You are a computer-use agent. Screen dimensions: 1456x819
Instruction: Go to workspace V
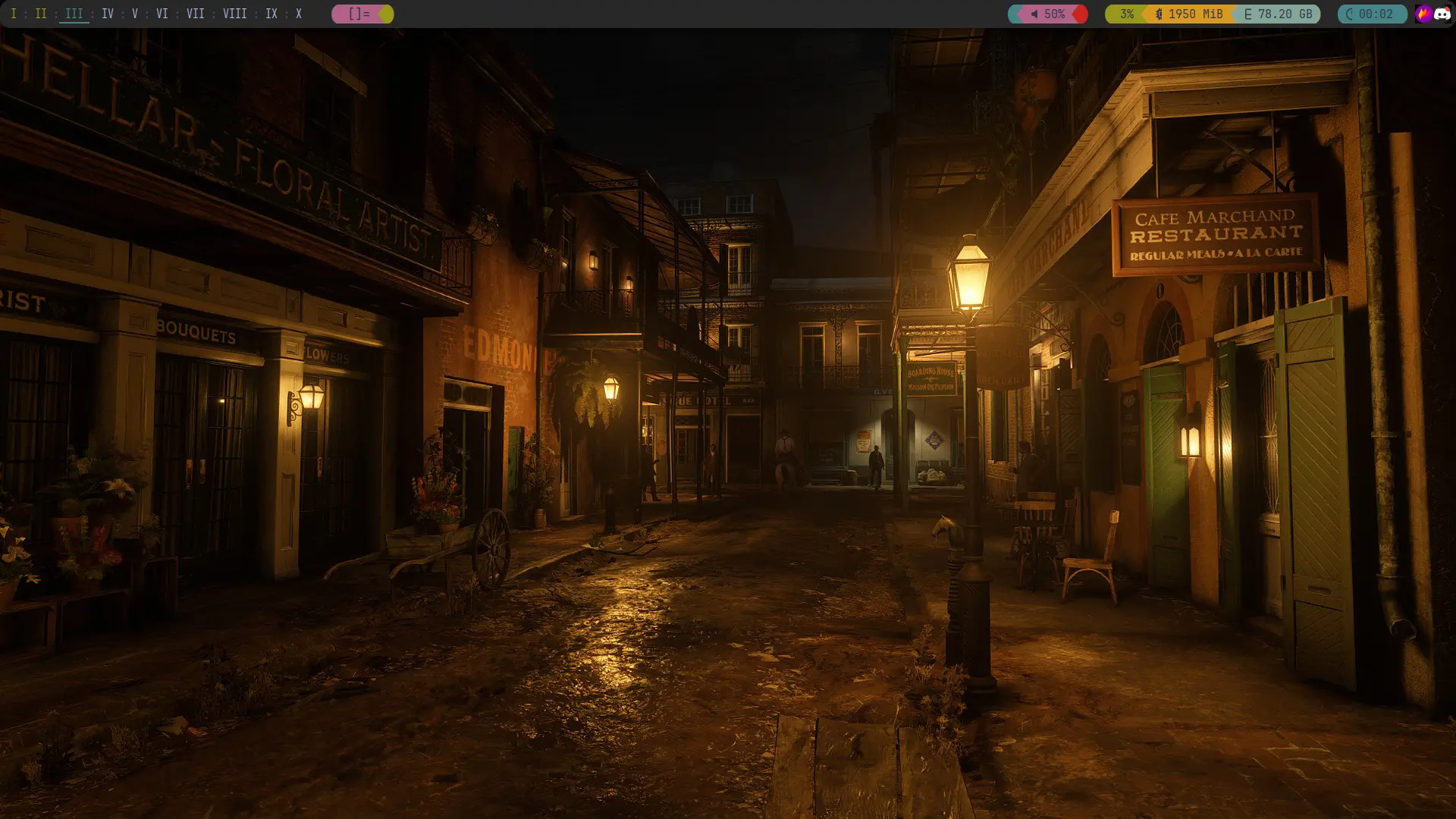point(135,14)
